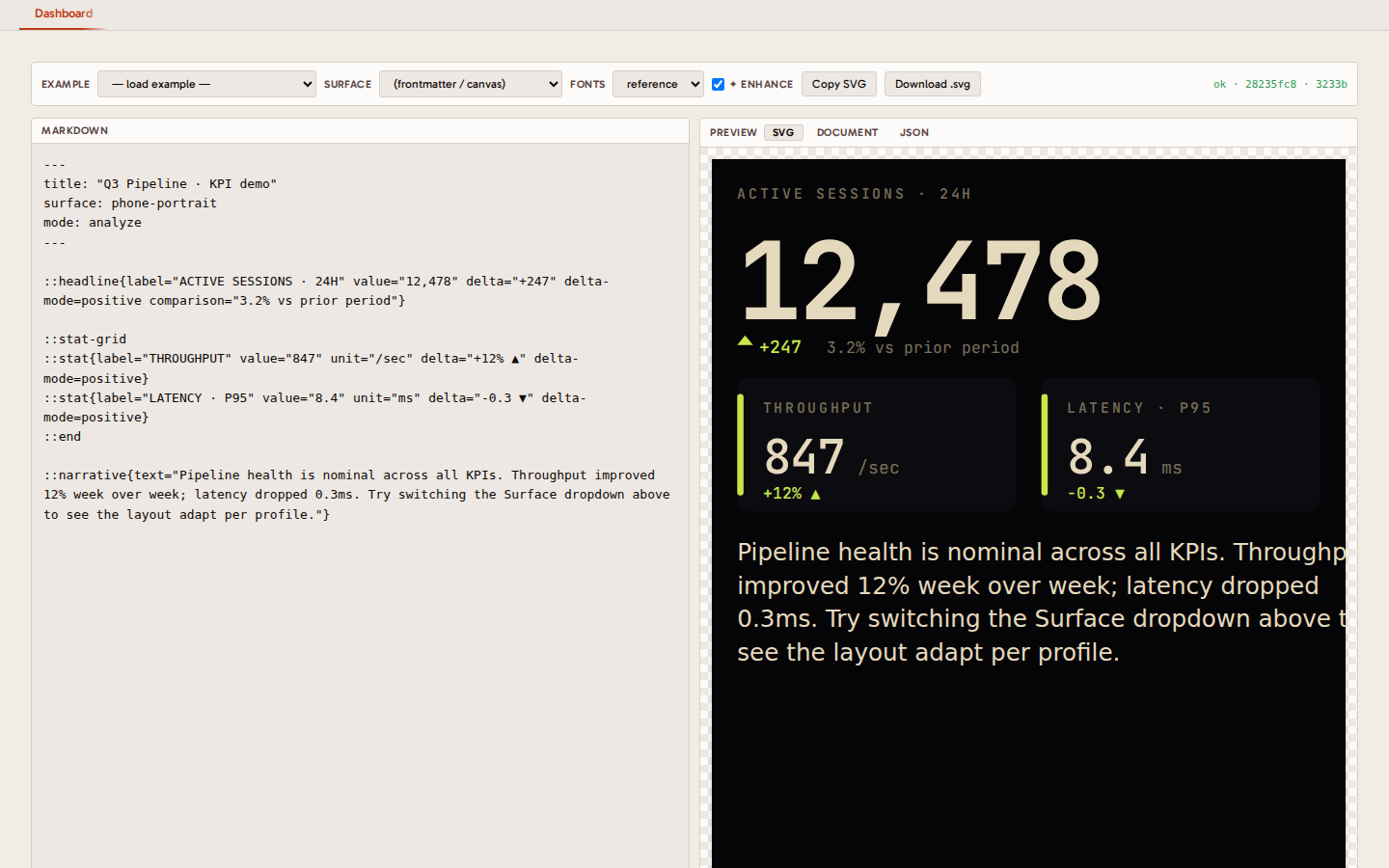
Task: Click the 'FONTS' label in toolbar
Action: (587, 84)
